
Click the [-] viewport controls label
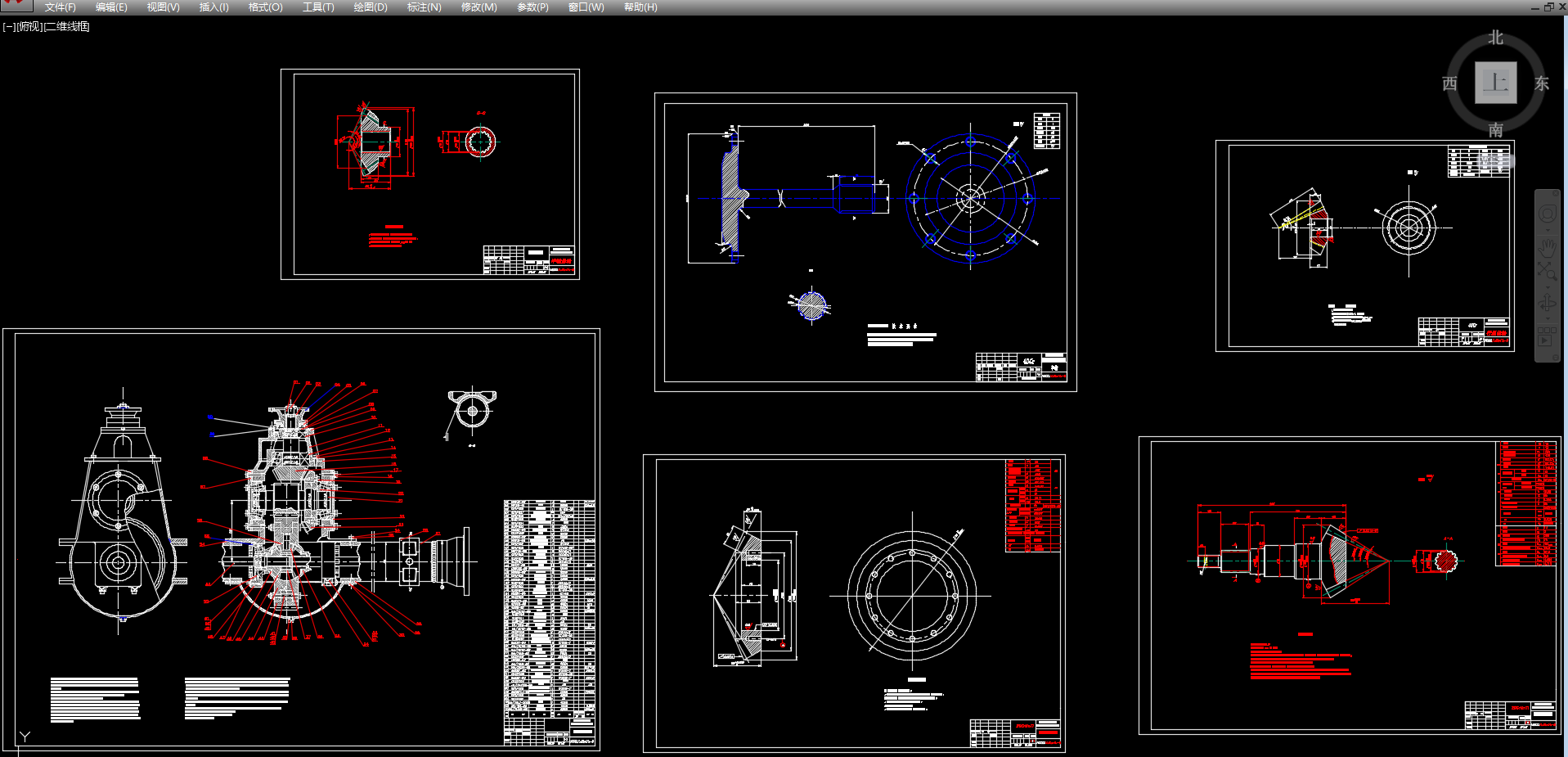tap(9, 27)
